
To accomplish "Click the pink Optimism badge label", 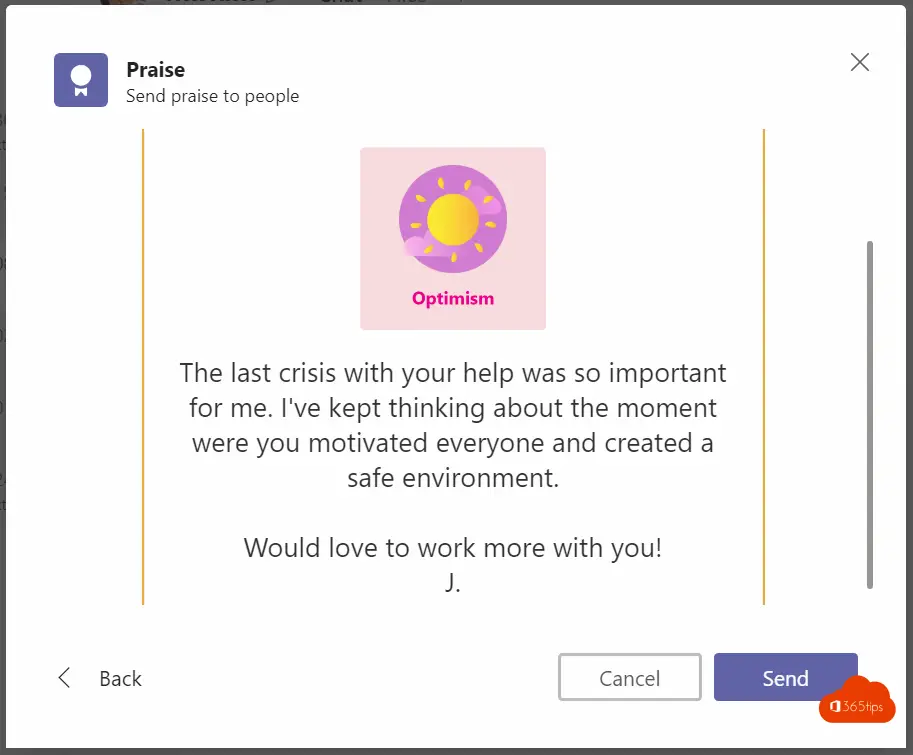I will click(453, 299).
